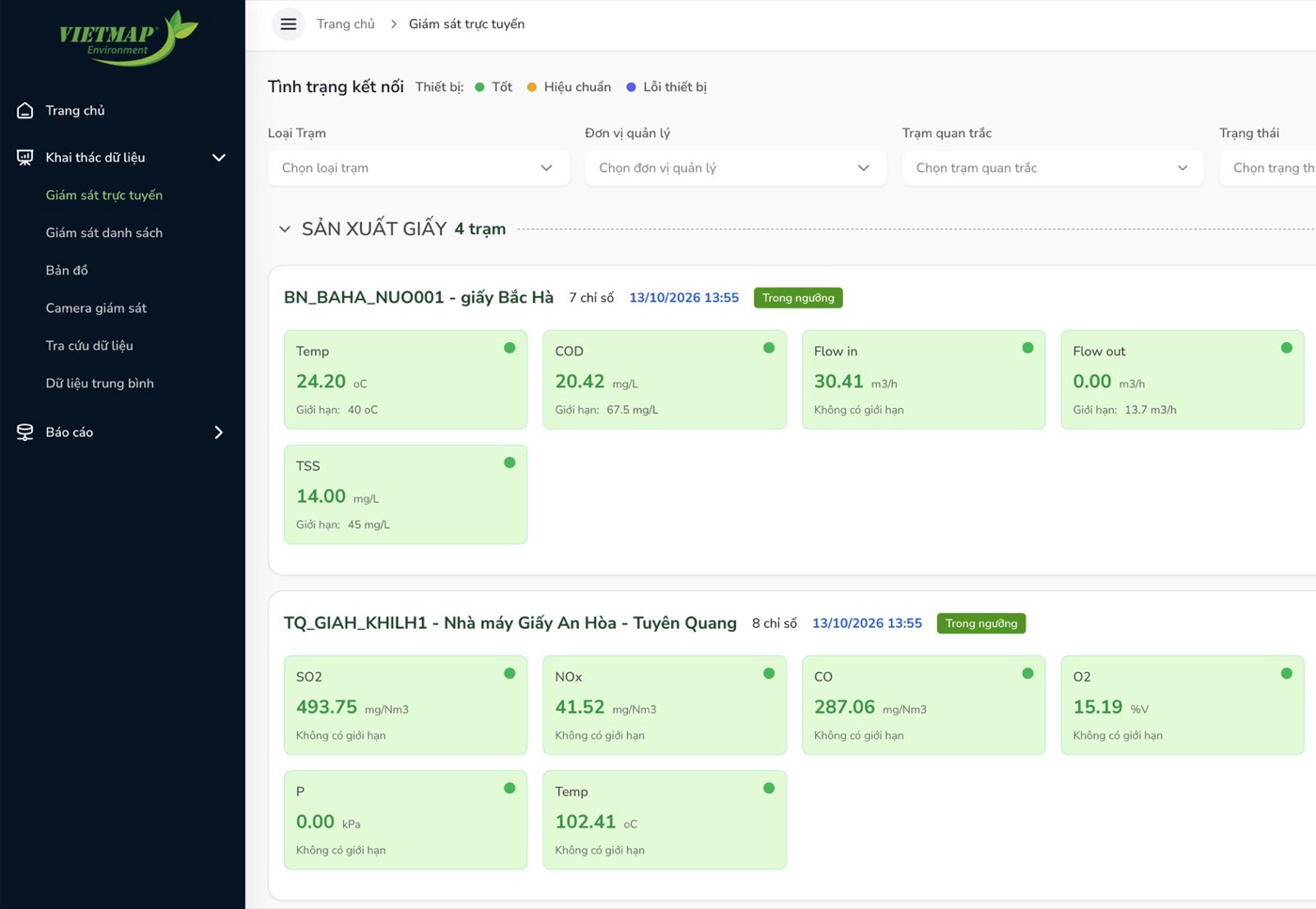This screenshot has height=909, width=1316.
Task: Click the green status dot on TSS card
Action: pos(509,462)
